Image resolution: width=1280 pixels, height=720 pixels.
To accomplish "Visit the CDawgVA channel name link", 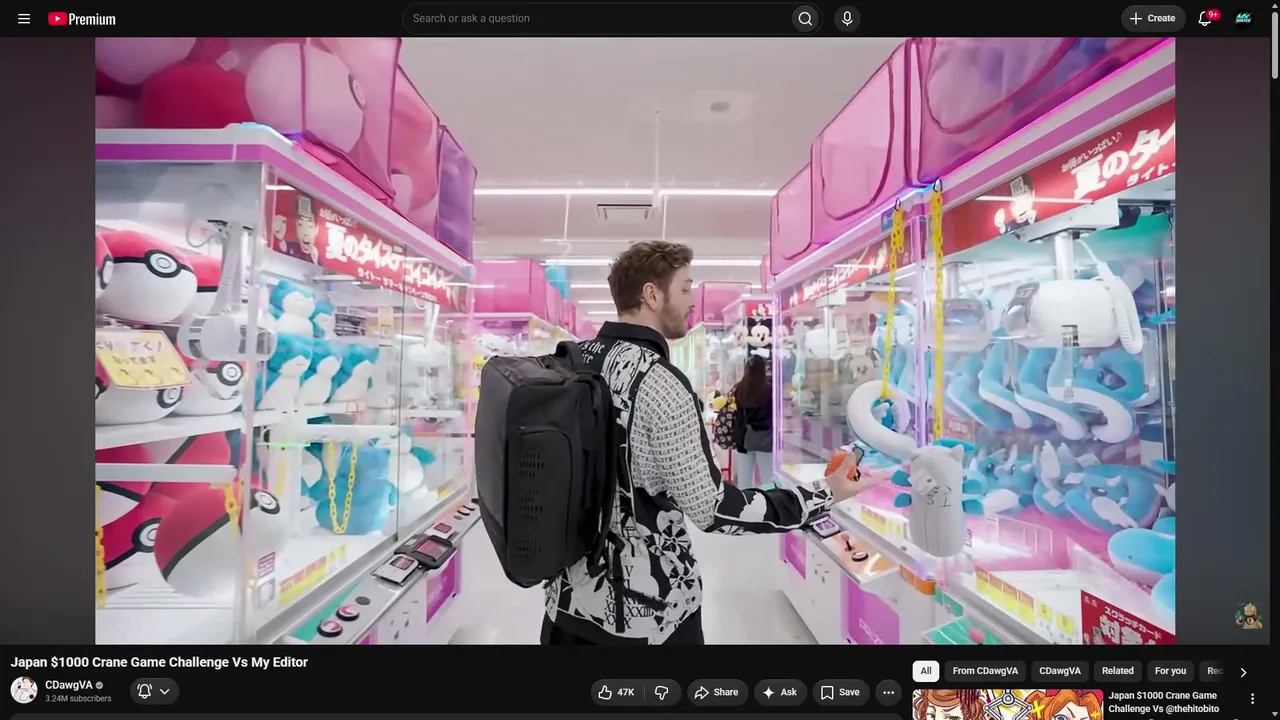I will point(69,685).
